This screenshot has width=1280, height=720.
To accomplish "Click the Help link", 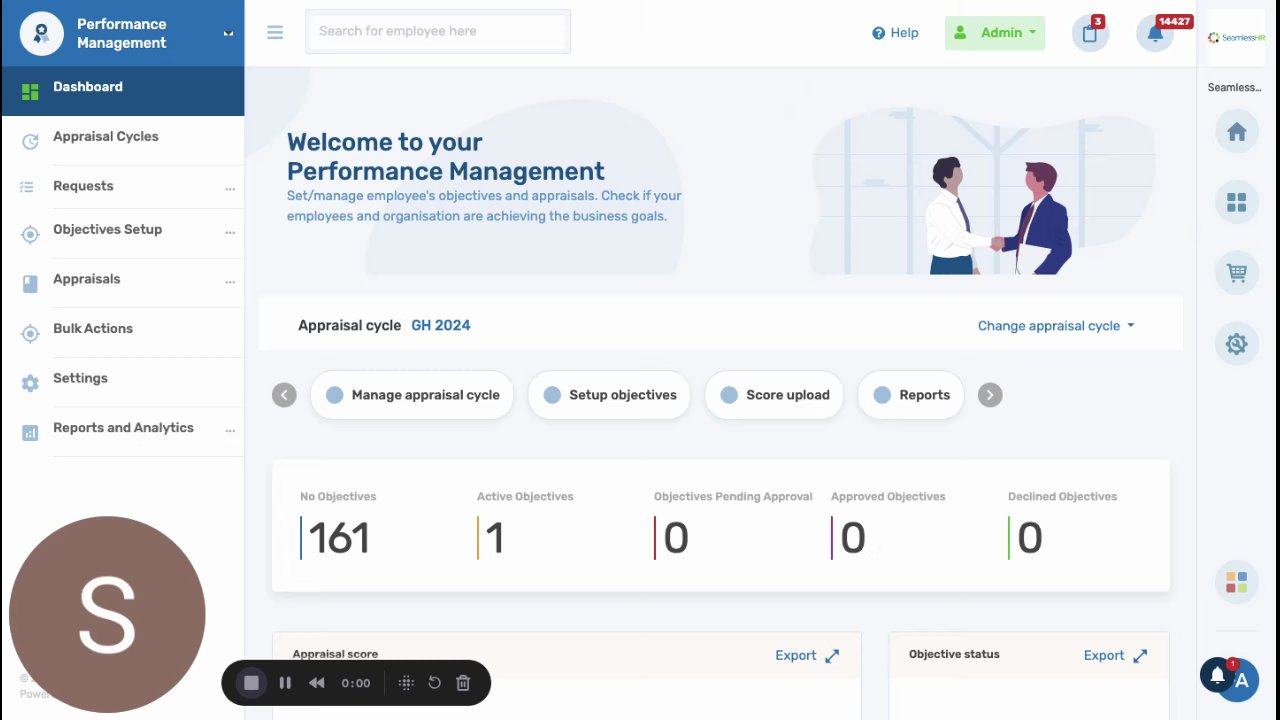I will click(x=895, y=33).
